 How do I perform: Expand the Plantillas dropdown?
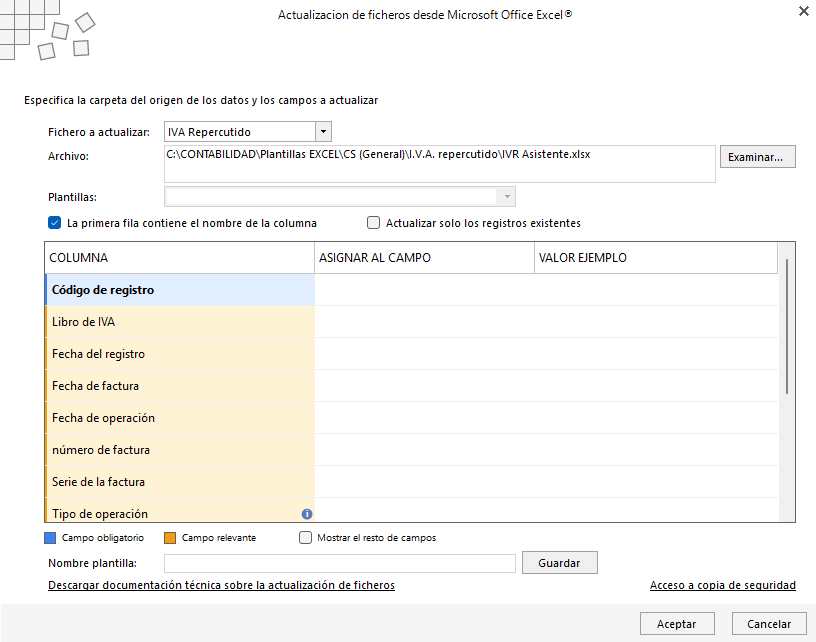(x=507, y=197)
